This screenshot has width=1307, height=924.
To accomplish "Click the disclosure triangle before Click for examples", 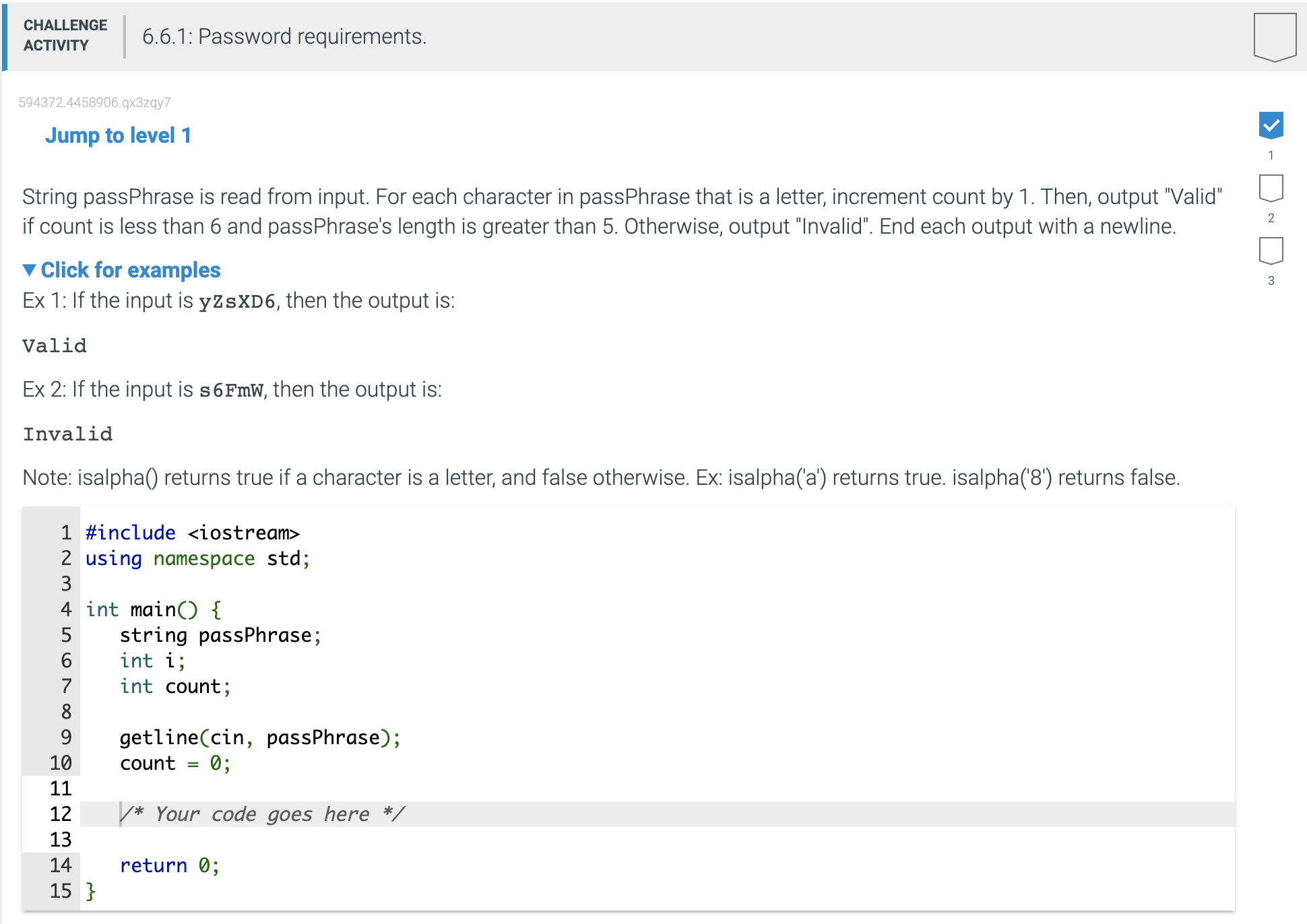I will [30, 269].
